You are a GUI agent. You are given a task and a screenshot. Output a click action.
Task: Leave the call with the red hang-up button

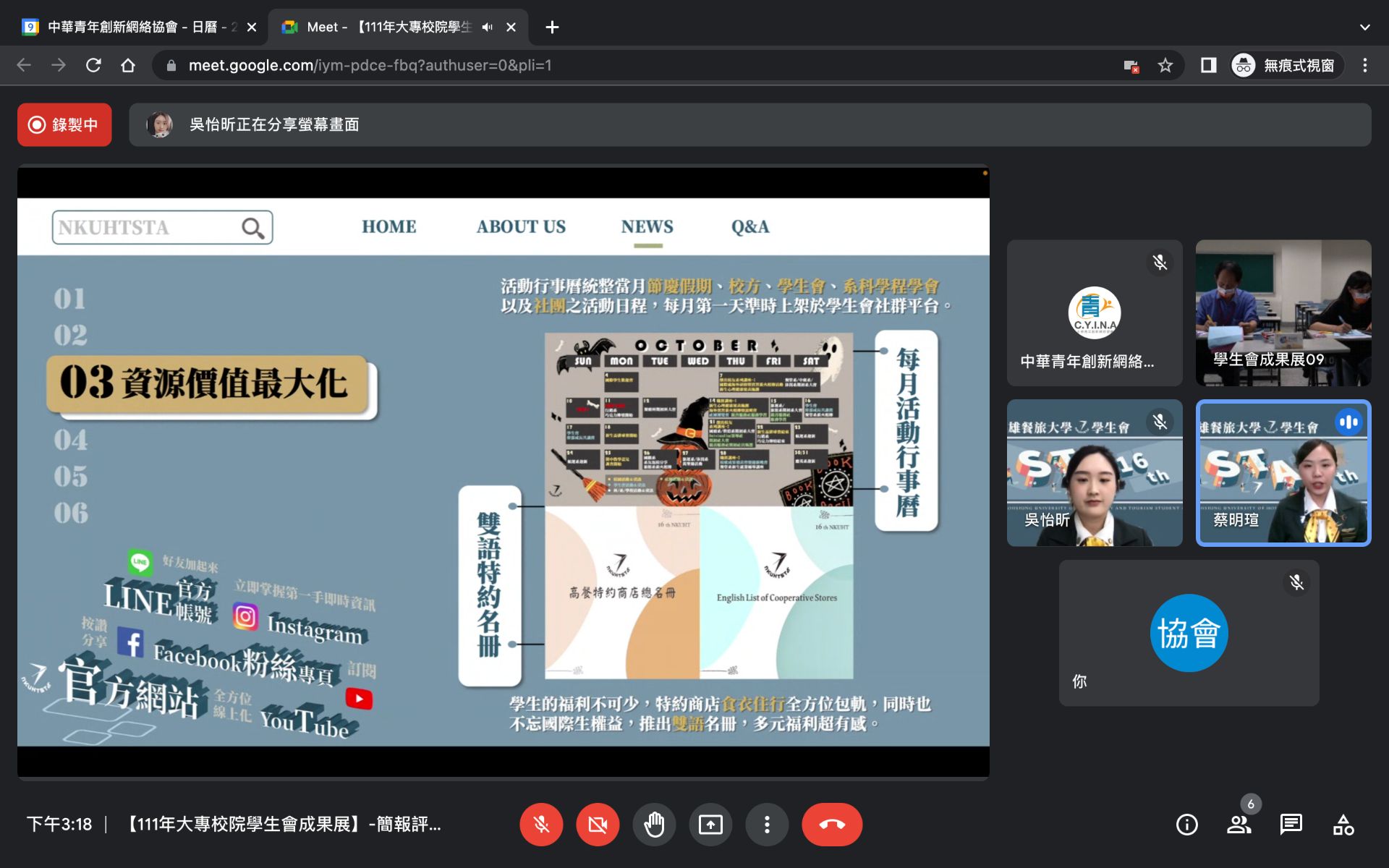(832, 825)
